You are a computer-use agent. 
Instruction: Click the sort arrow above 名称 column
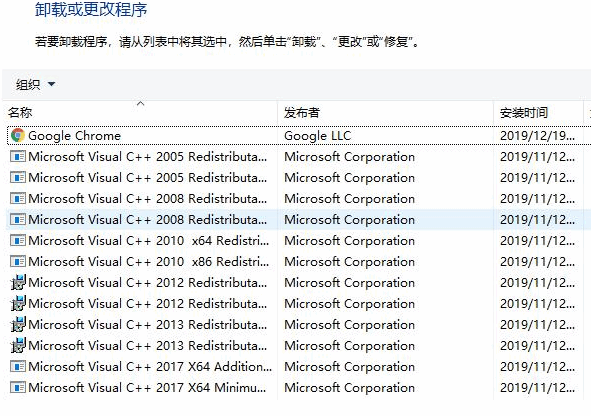[x=141, y=103]
